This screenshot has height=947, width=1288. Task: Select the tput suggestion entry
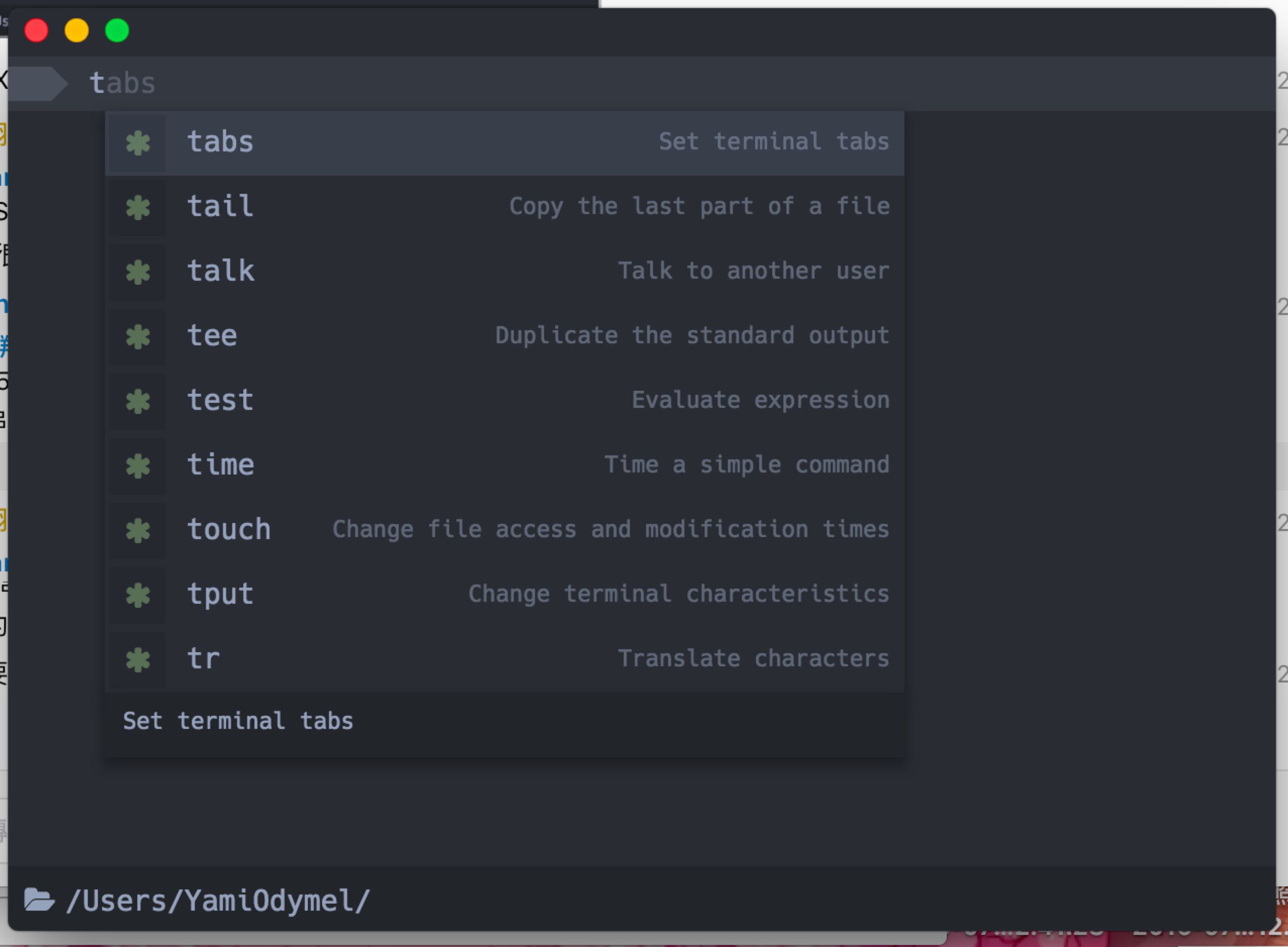(x=220, y=594)
